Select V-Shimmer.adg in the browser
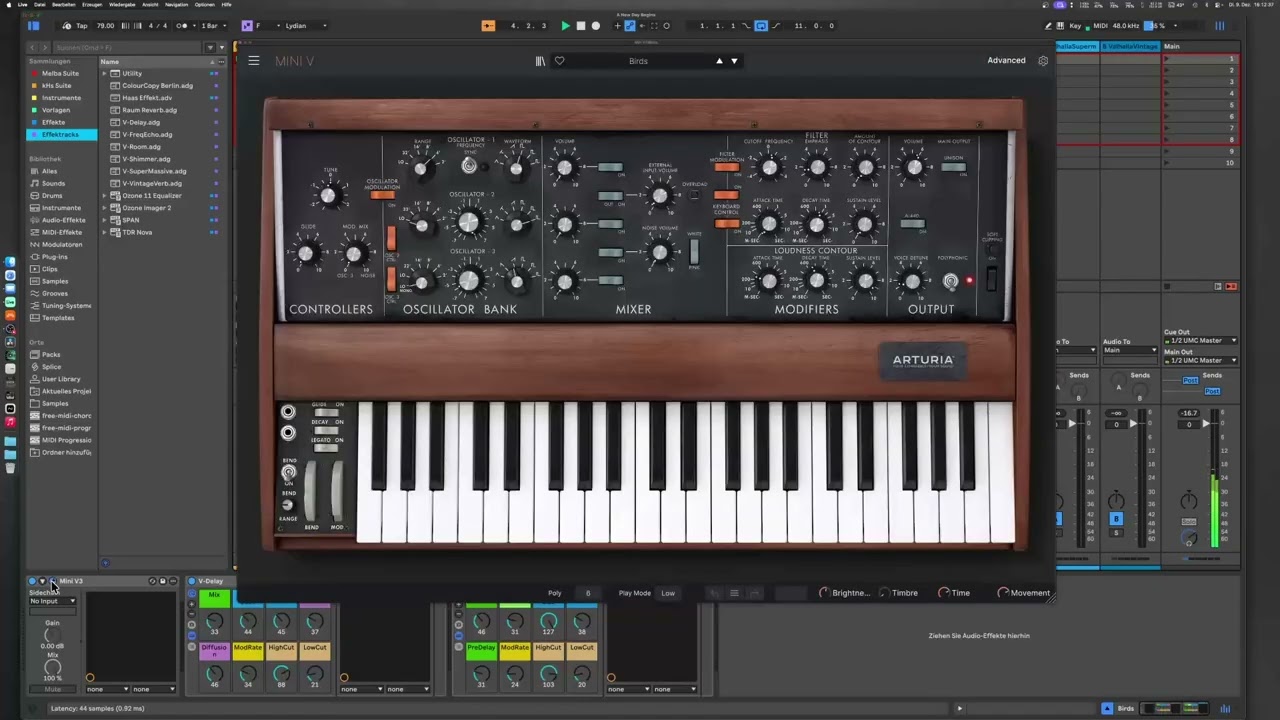1280x720 pixels. (146, 159)
